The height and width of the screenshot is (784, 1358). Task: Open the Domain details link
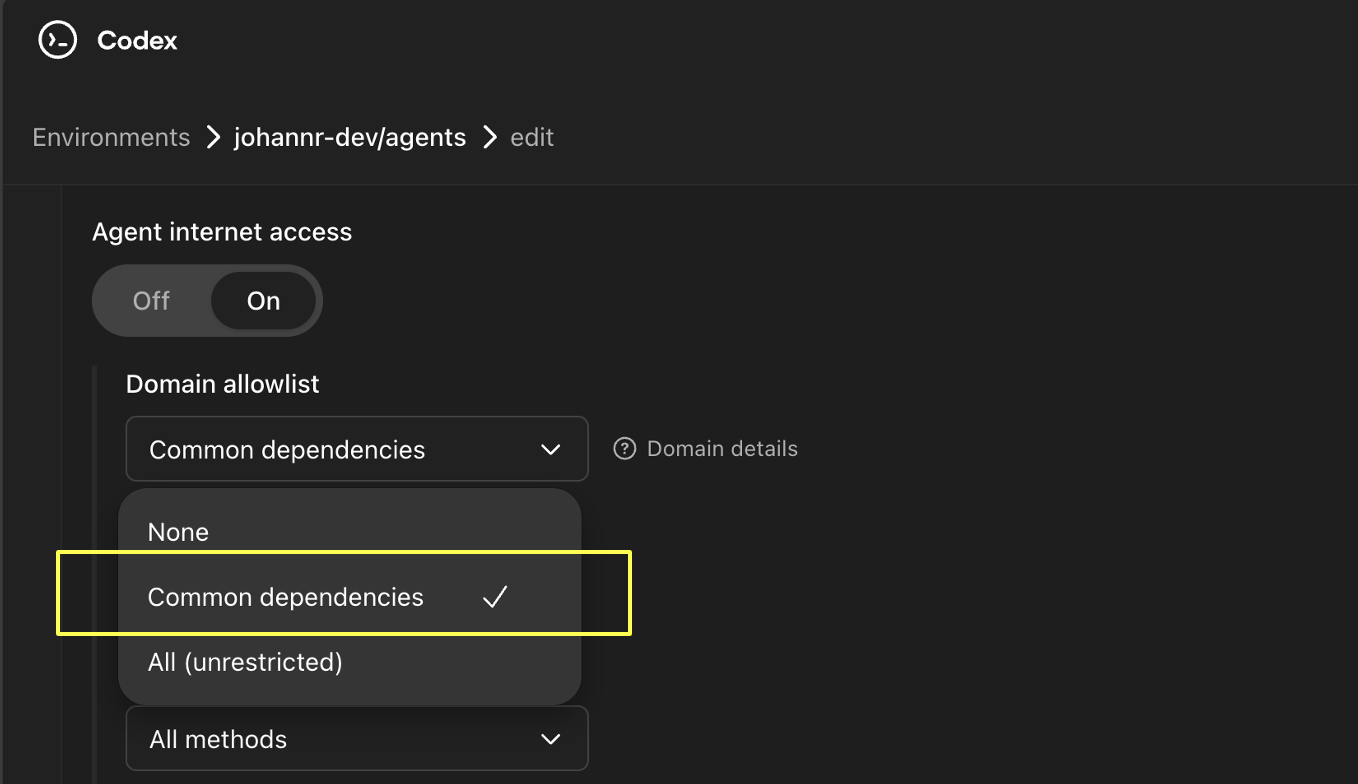[722, 449]
